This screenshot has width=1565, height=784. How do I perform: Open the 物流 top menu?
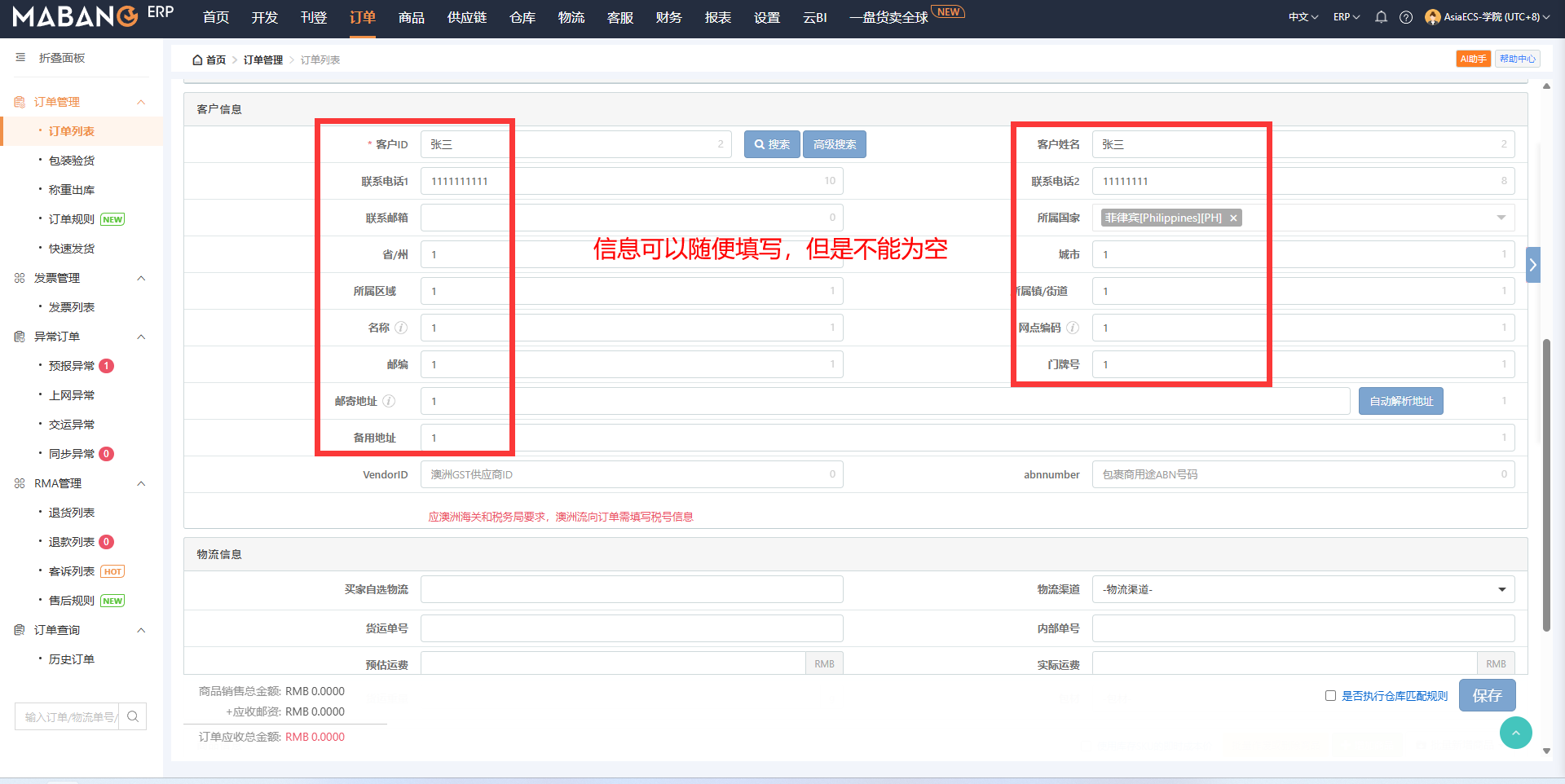pyautogui.click(x=571, y=17)
